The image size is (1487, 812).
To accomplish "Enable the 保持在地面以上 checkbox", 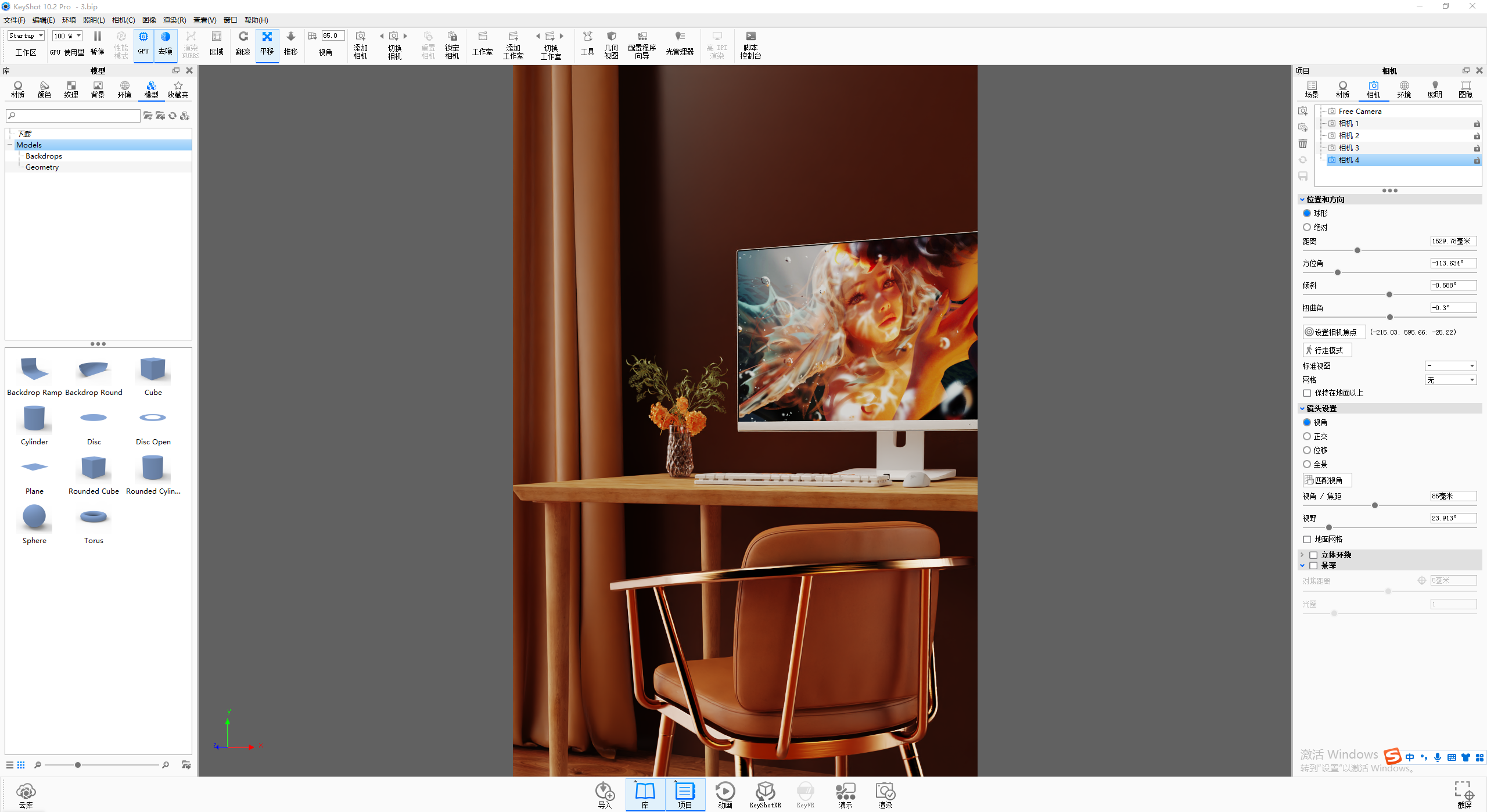I will (x=1307, y=393).
